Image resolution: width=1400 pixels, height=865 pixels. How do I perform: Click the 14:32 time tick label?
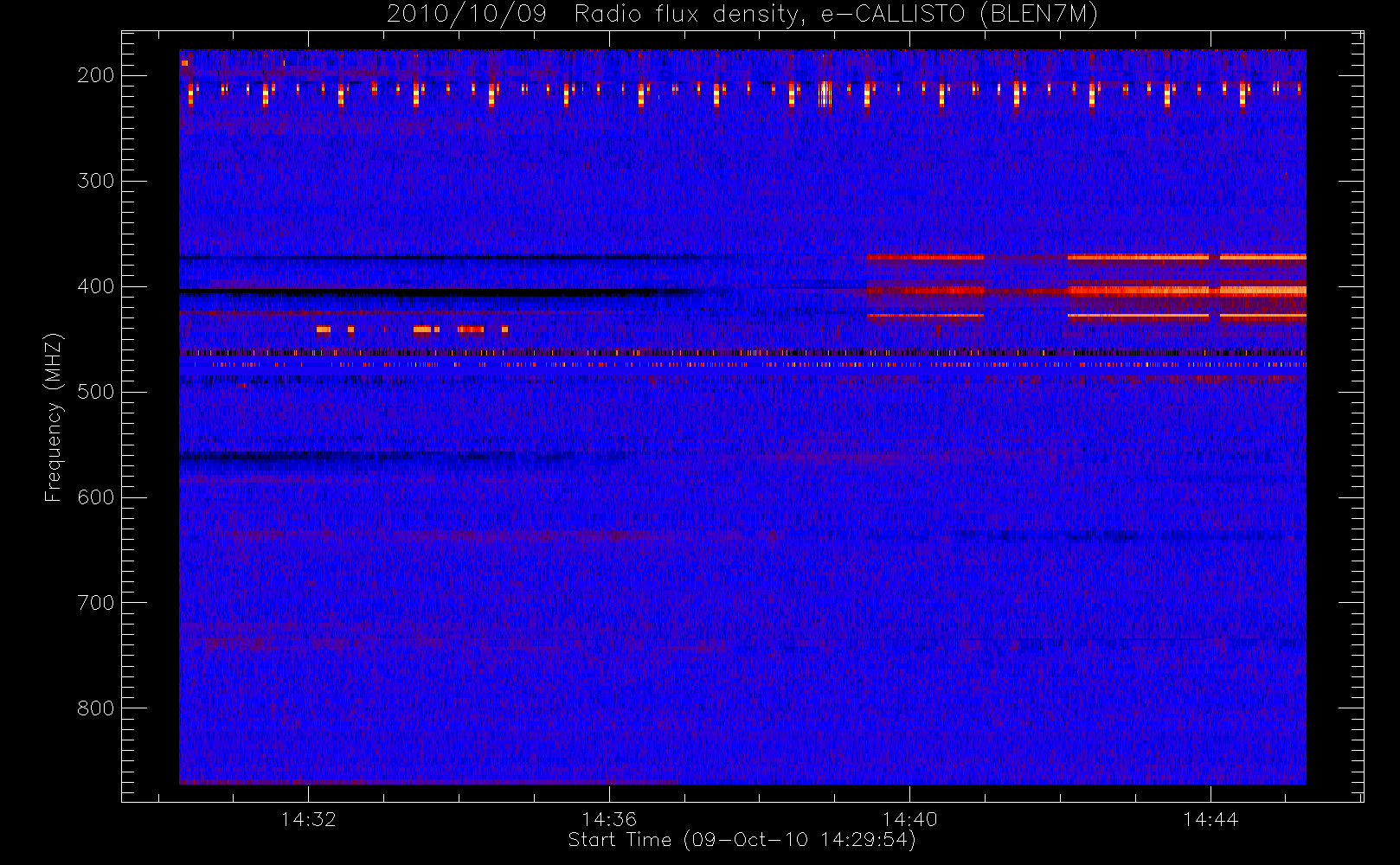tap(308, 819)
